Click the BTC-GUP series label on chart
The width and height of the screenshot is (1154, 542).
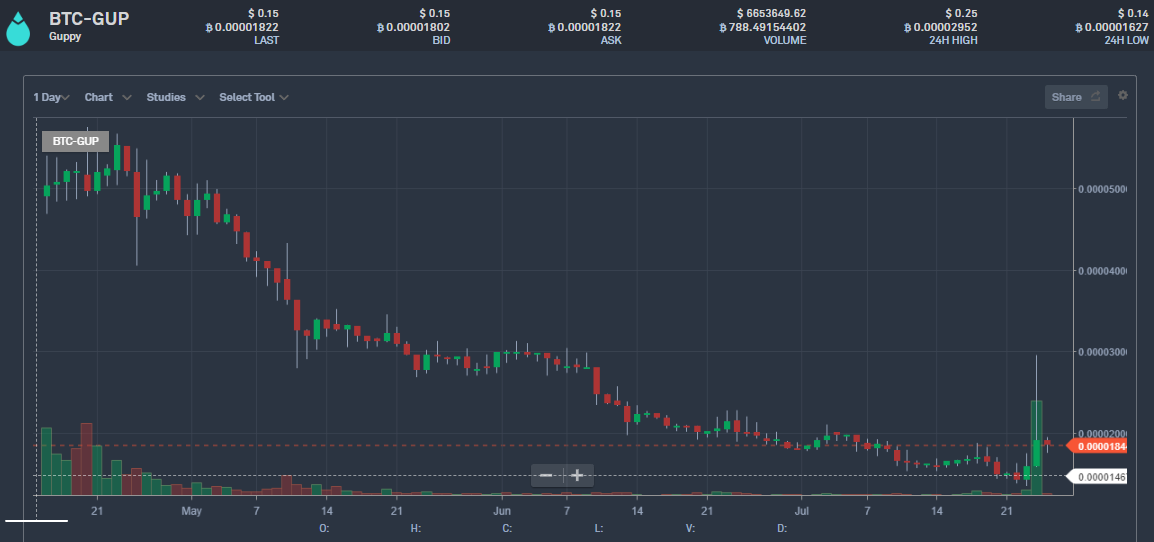[75, 142]
